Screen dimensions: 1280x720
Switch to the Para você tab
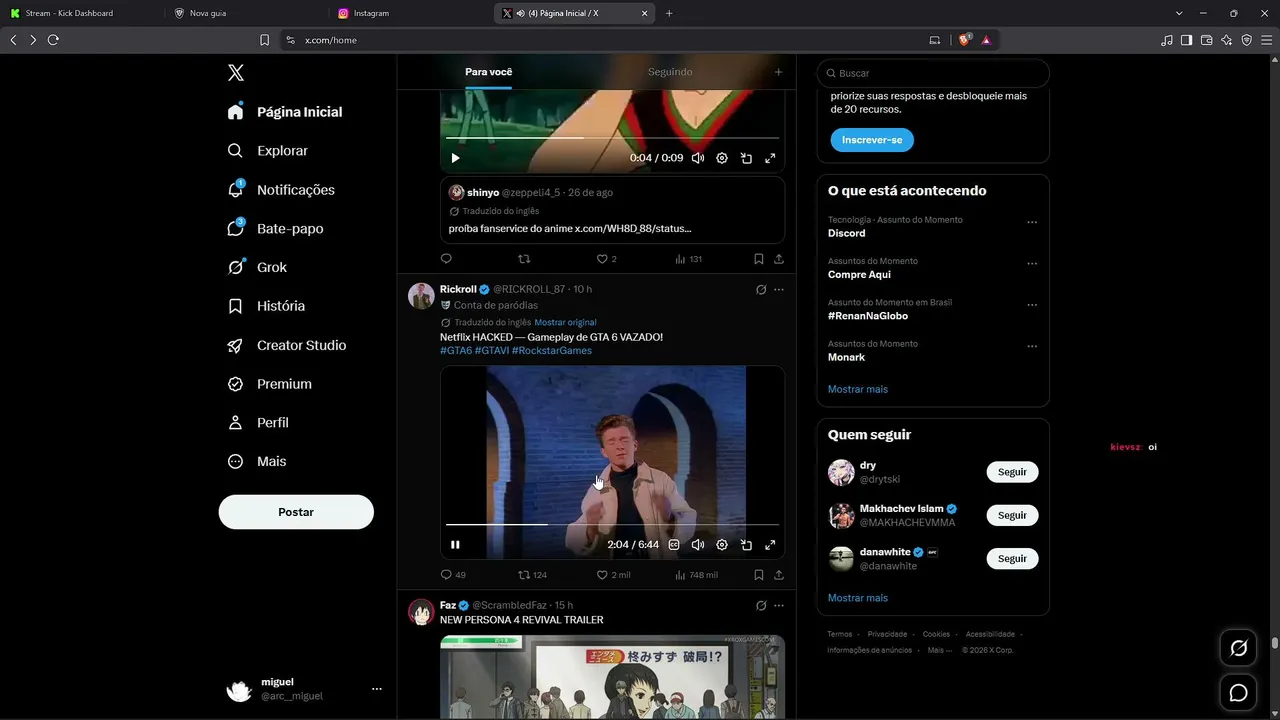point(488,72)
